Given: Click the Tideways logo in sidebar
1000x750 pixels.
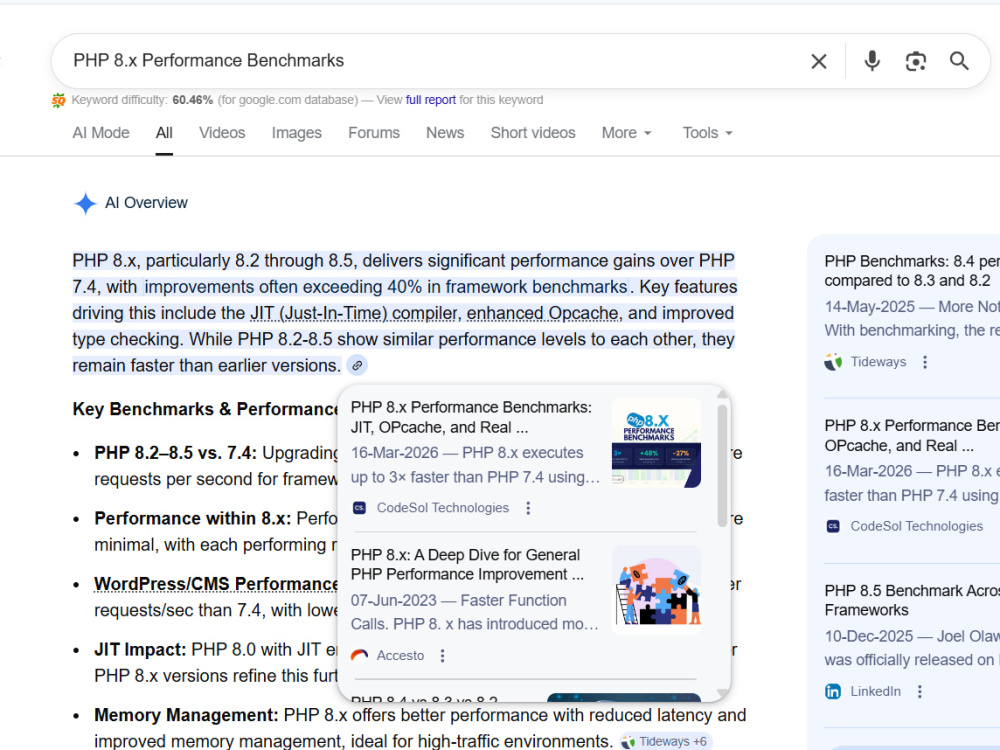Looking at the screenshot, I should [x=833, y=362].
